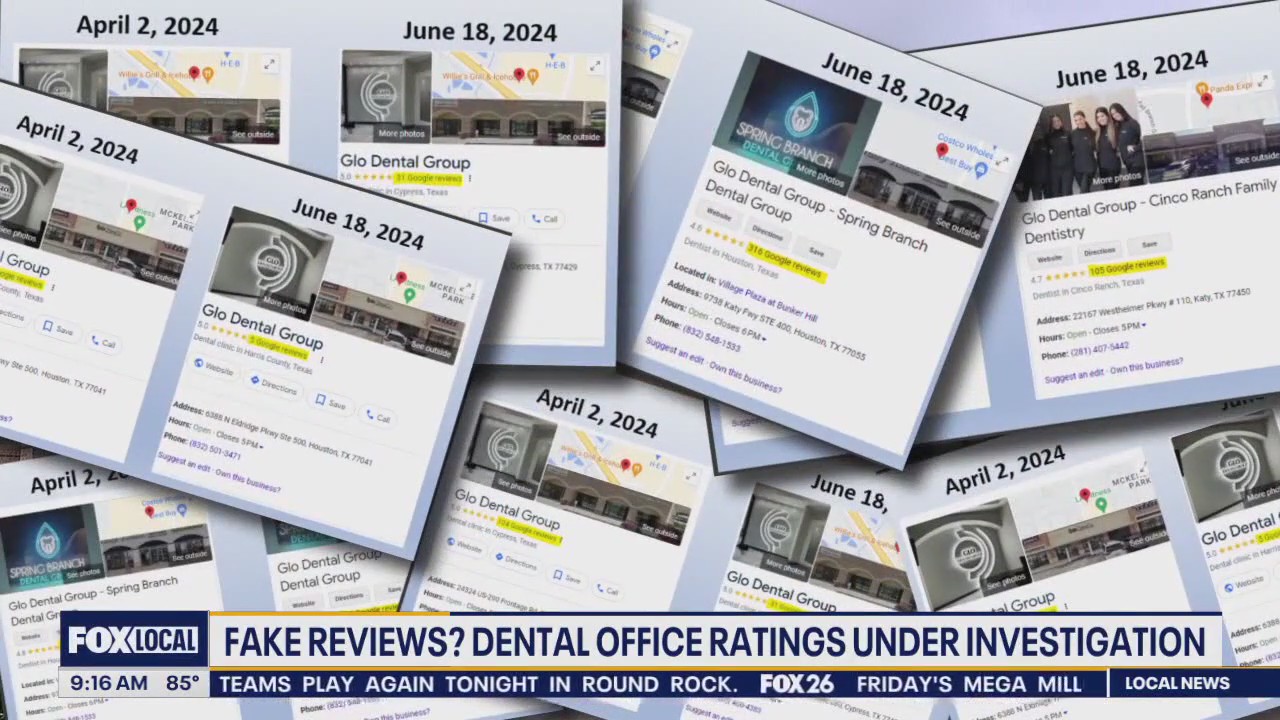Screen dimensions: 1280x720
Task: Open the Directions icon on the Spring Branch card
Action: [x=768, y=235]
